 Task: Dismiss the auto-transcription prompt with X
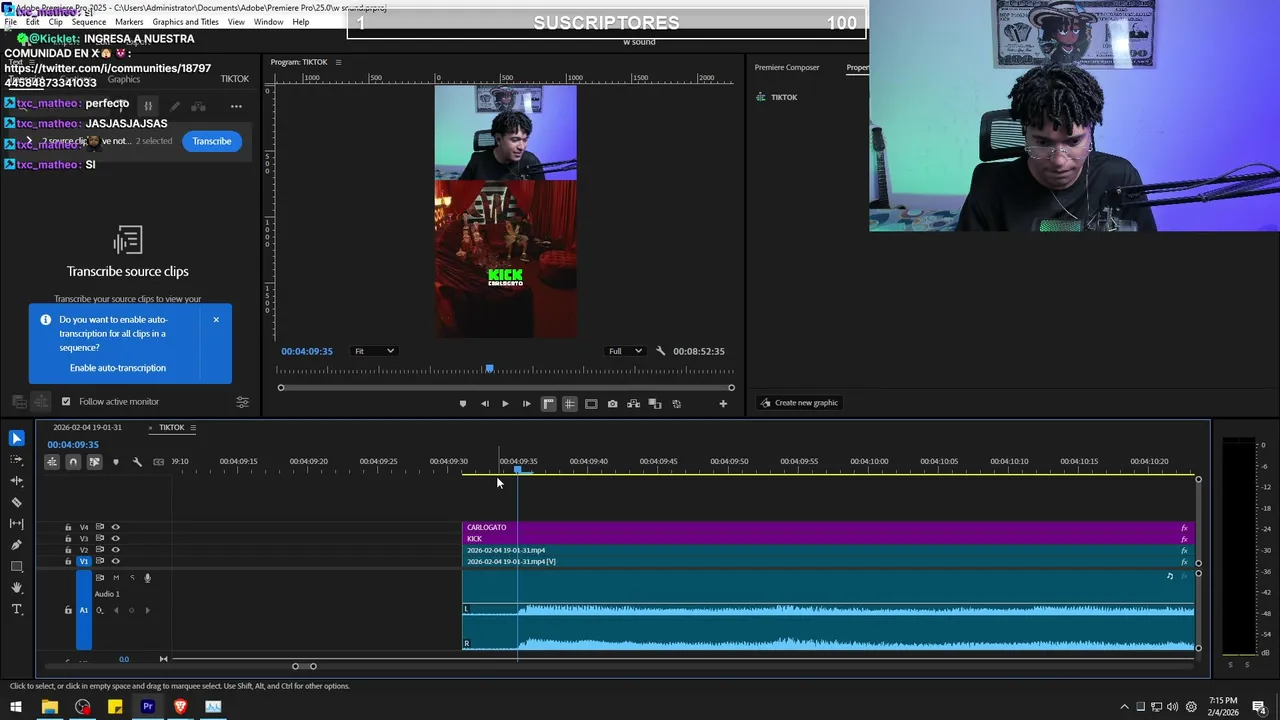[x=216, y=320]
